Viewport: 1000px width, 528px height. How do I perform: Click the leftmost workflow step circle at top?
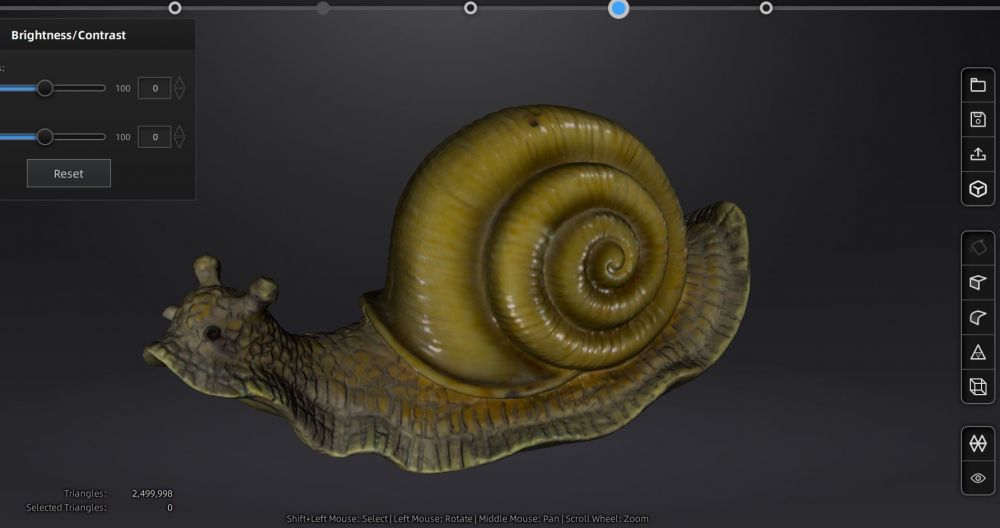point(175,8)
